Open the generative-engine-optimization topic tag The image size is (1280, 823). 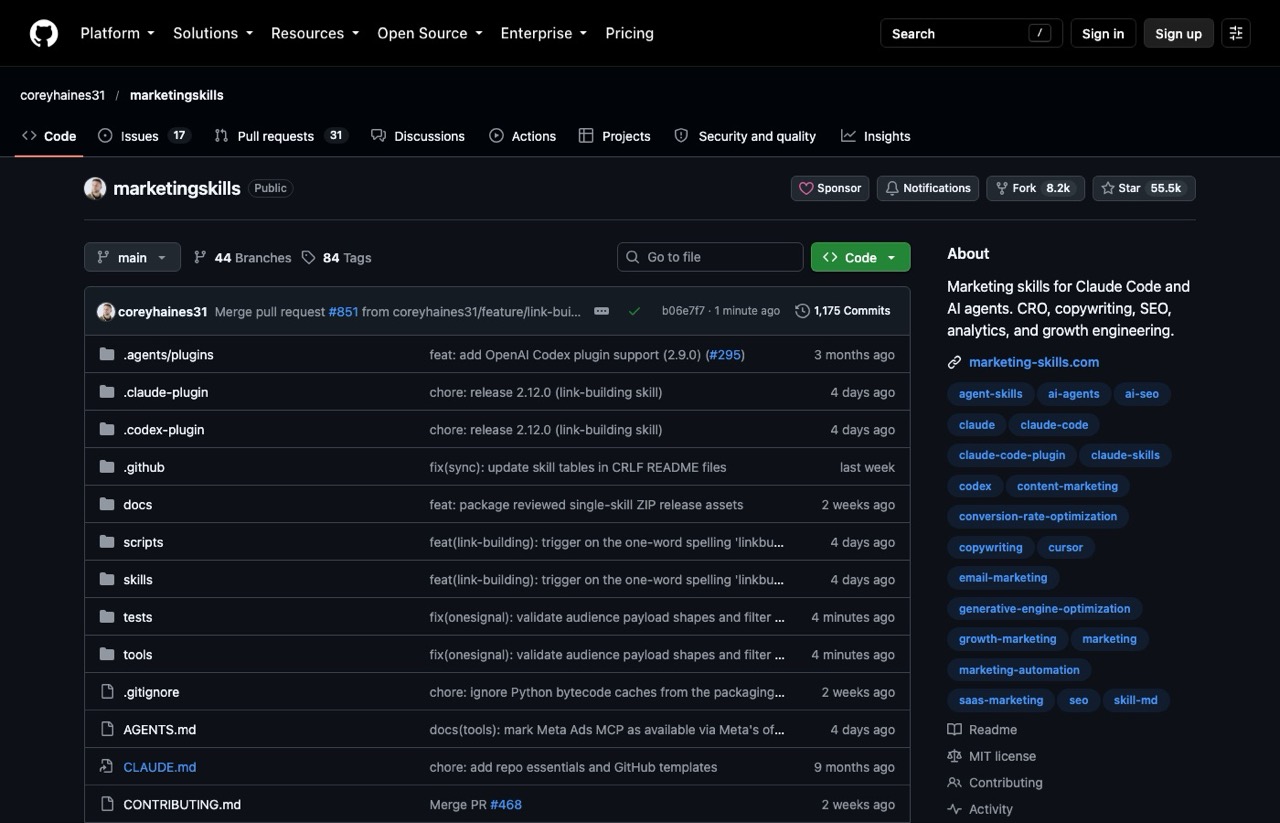point(1044,608)
